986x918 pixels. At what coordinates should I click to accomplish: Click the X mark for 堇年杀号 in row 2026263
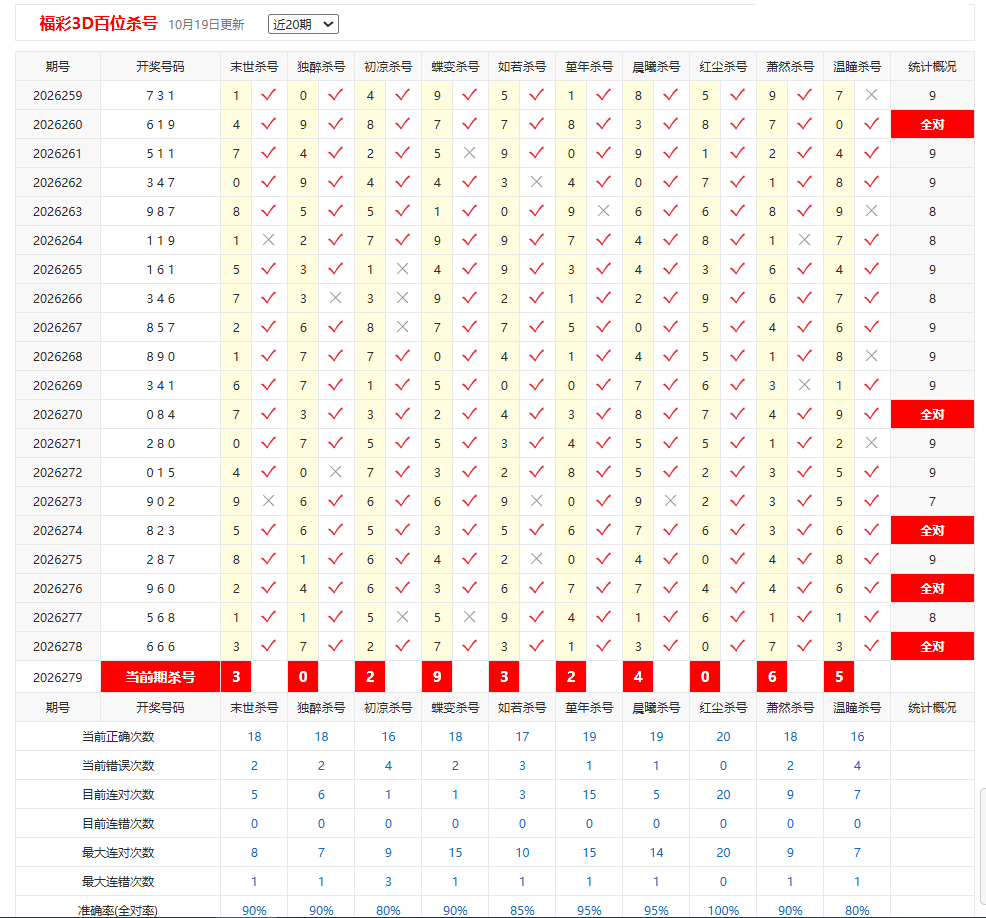pos(604,211)
